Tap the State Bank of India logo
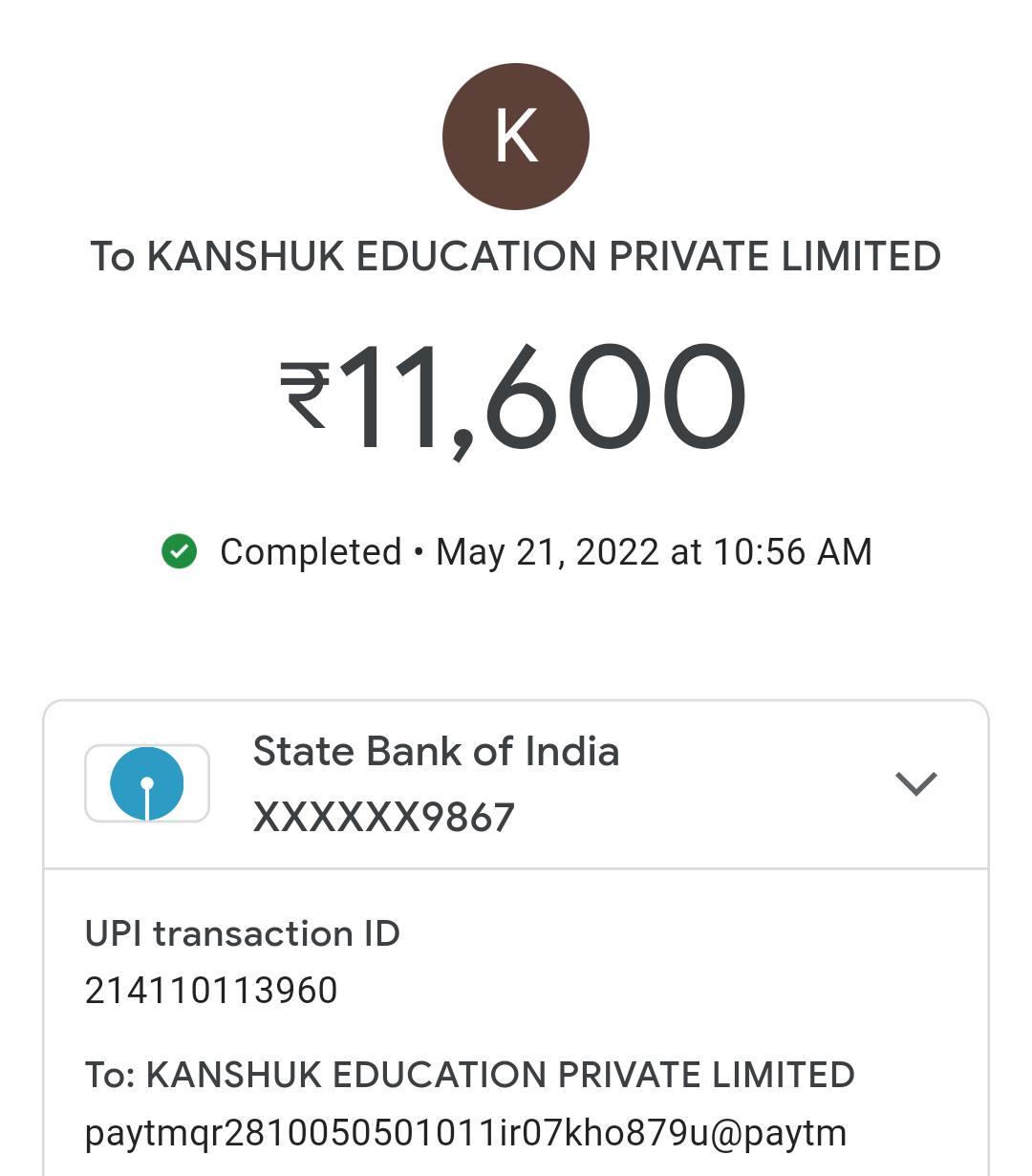 [x=147, y=783]
